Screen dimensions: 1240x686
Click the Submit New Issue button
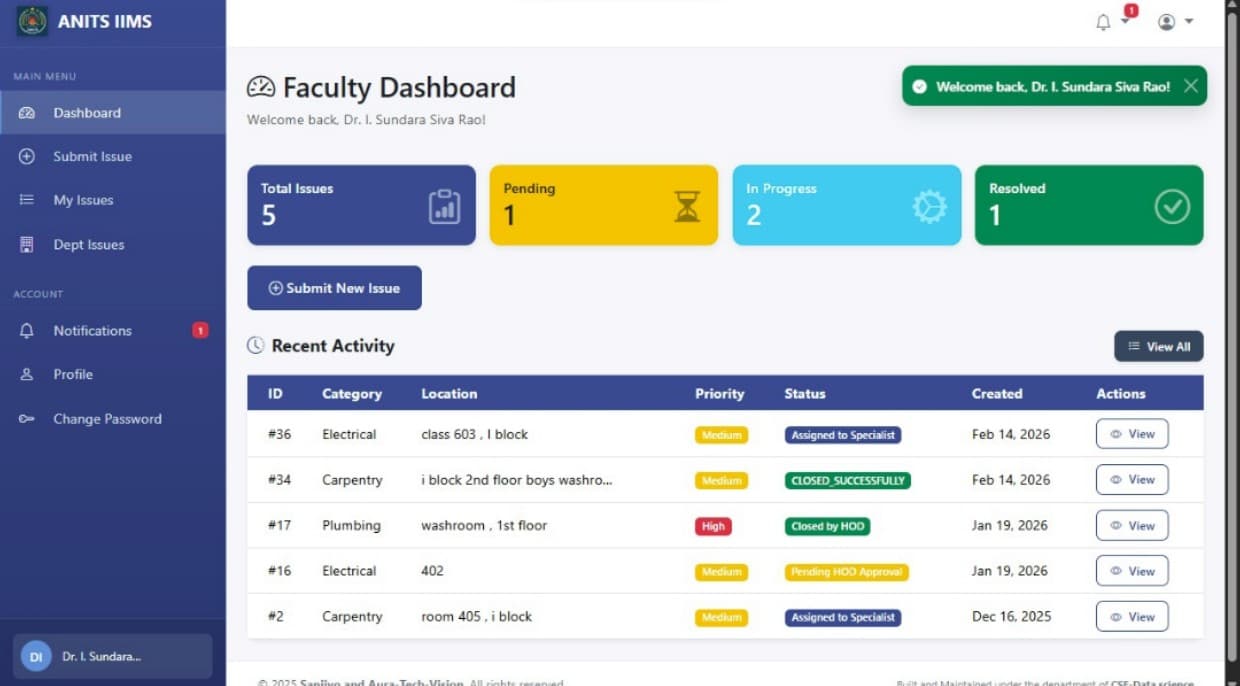(x=334, y=288)
